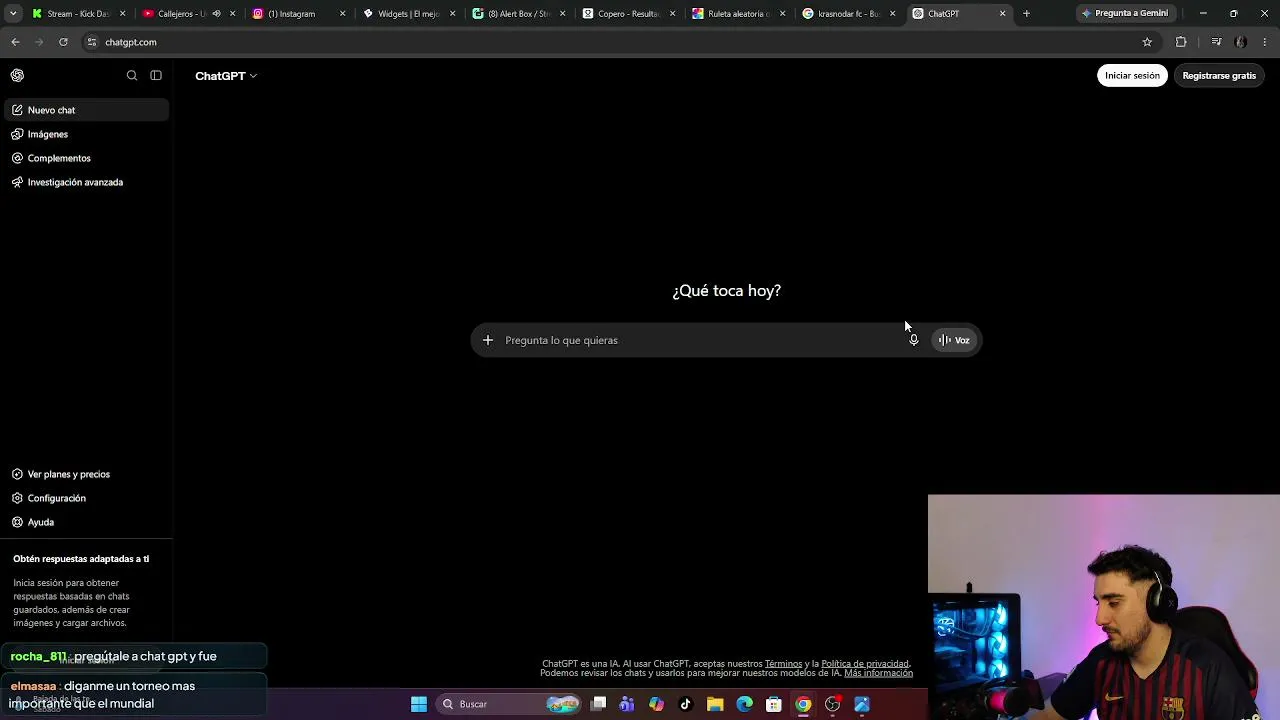The width and height of the screenshot is (1280, 720).
Task: Open the Windows Start menu
Action: click(x=419, y=704)
